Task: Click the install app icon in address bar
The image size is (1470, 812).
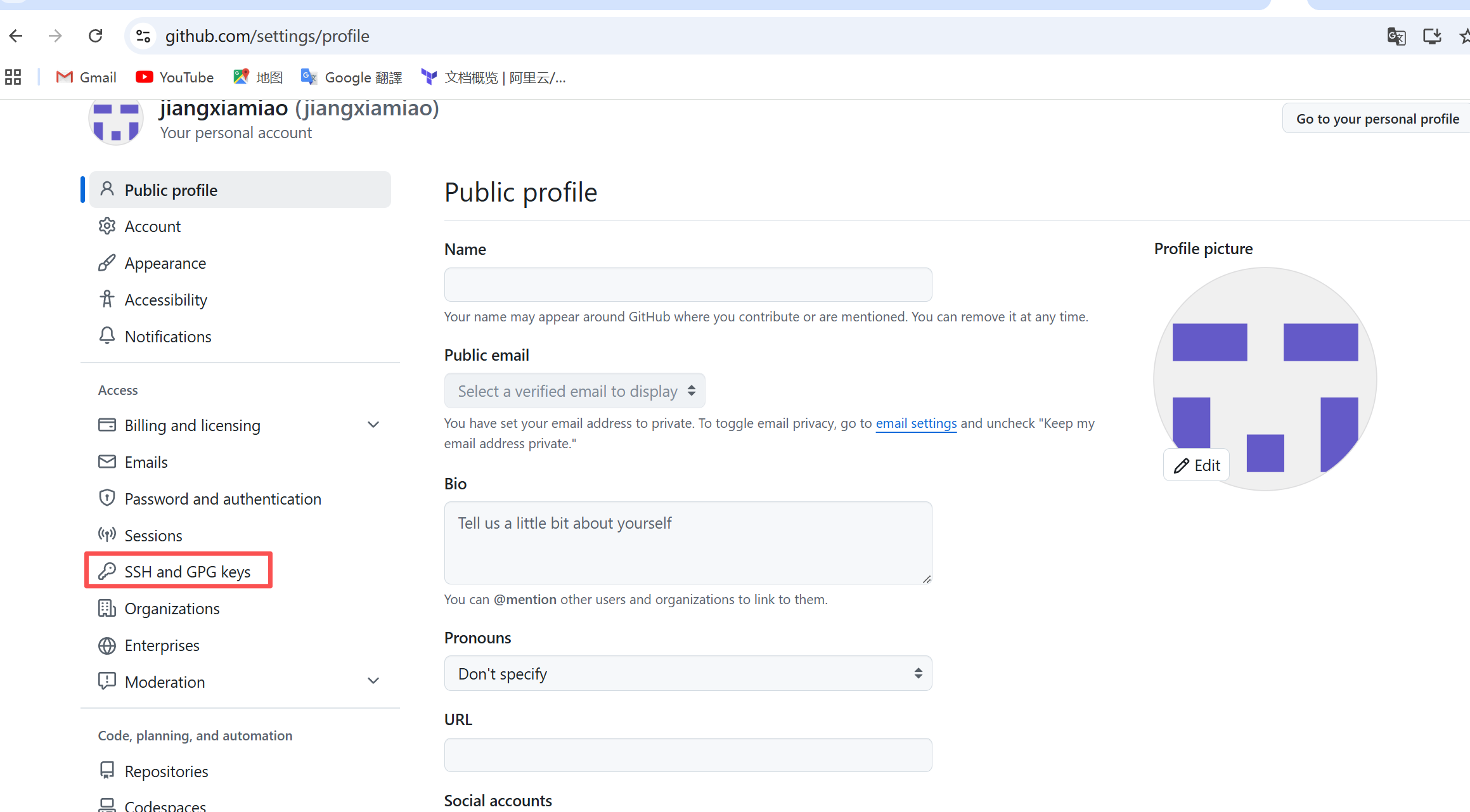Action: 1432,36
